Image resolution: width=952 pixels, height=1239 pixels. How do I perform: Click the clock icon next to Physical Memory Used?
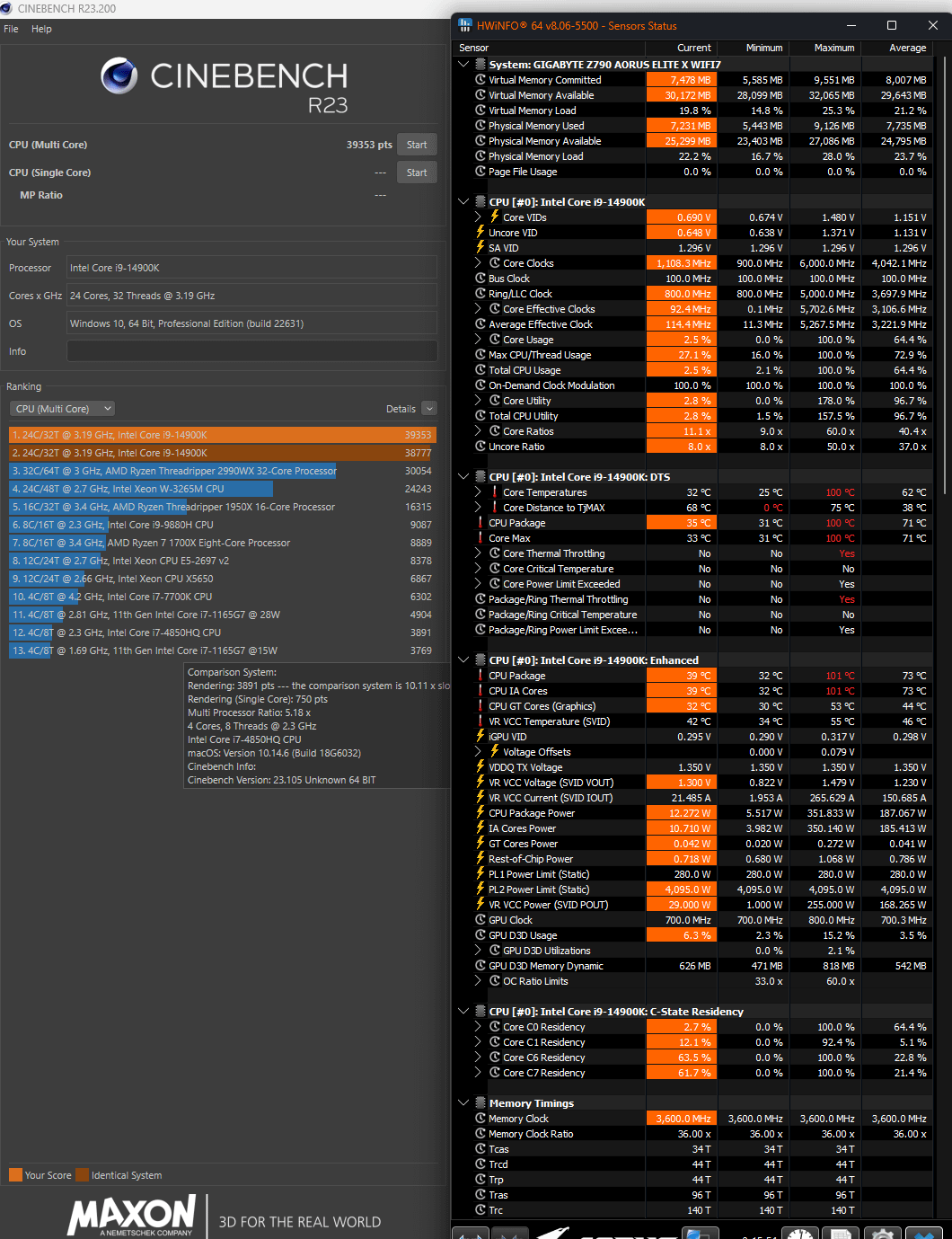click(480, 126)
